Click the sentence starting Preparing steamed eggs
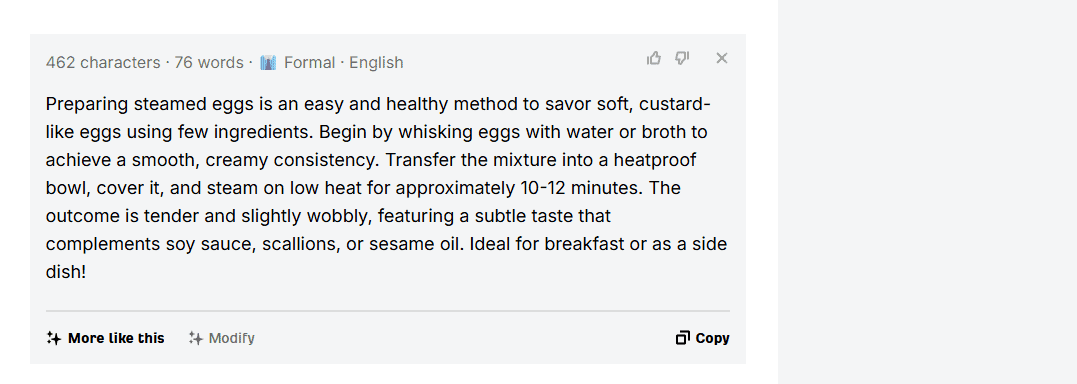The height and width of the screenshot is (384, 1077). 378,117
